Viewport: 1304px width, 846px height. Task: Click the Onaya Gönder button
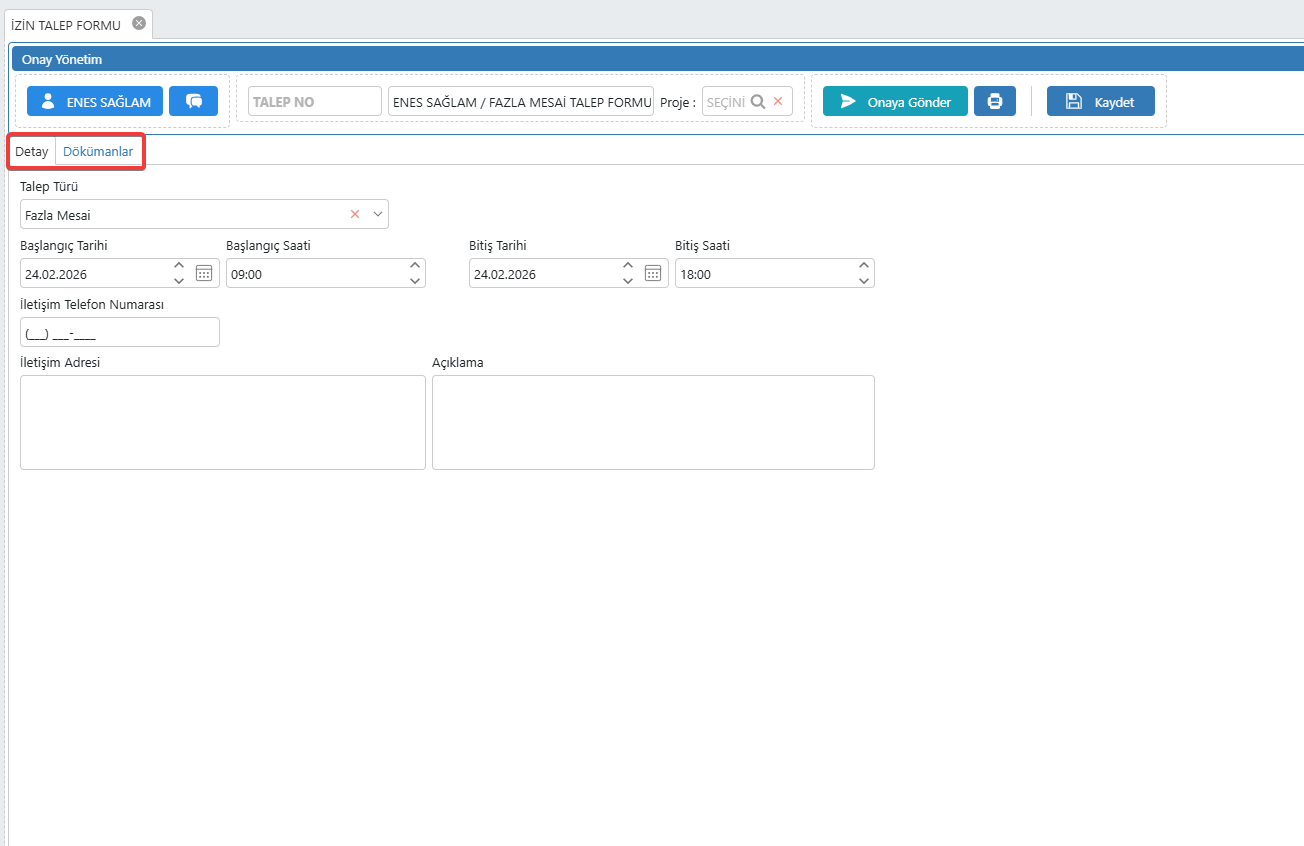(x=895, y=101)
